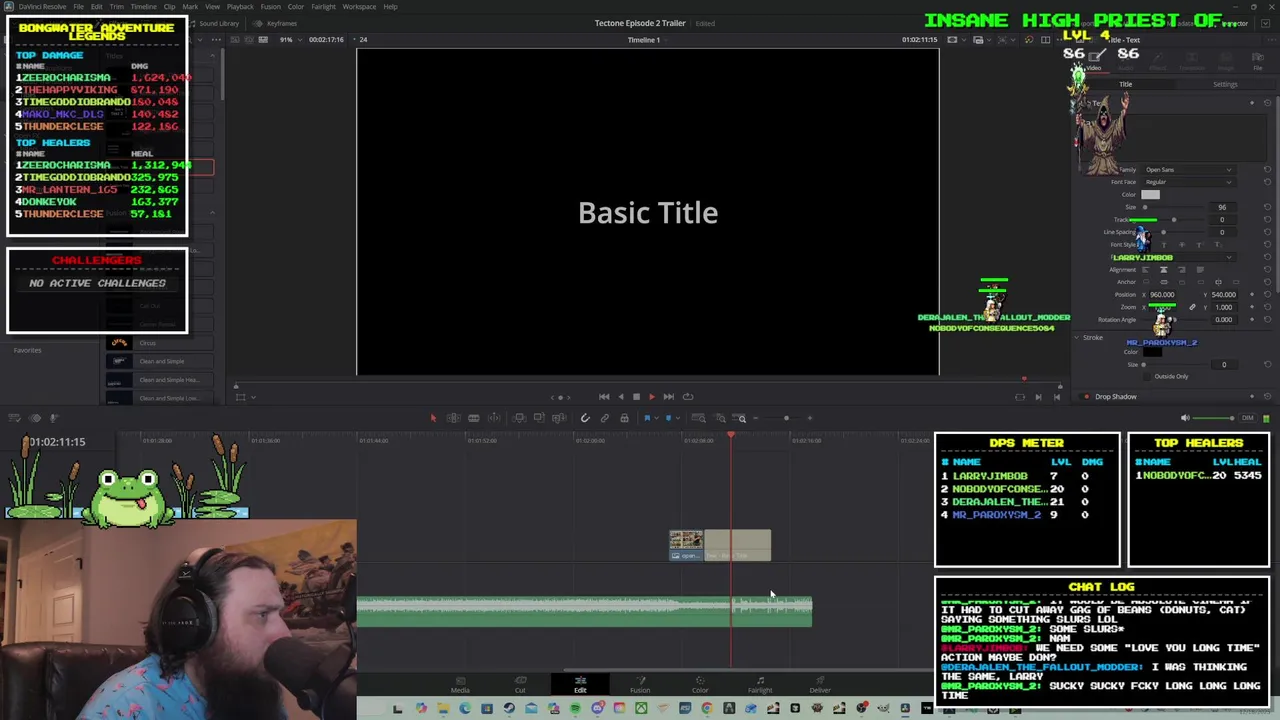Toggle the linked selection chain icon
The height and width of the screenshot is (720, 1280).
[x=605, y=418]
